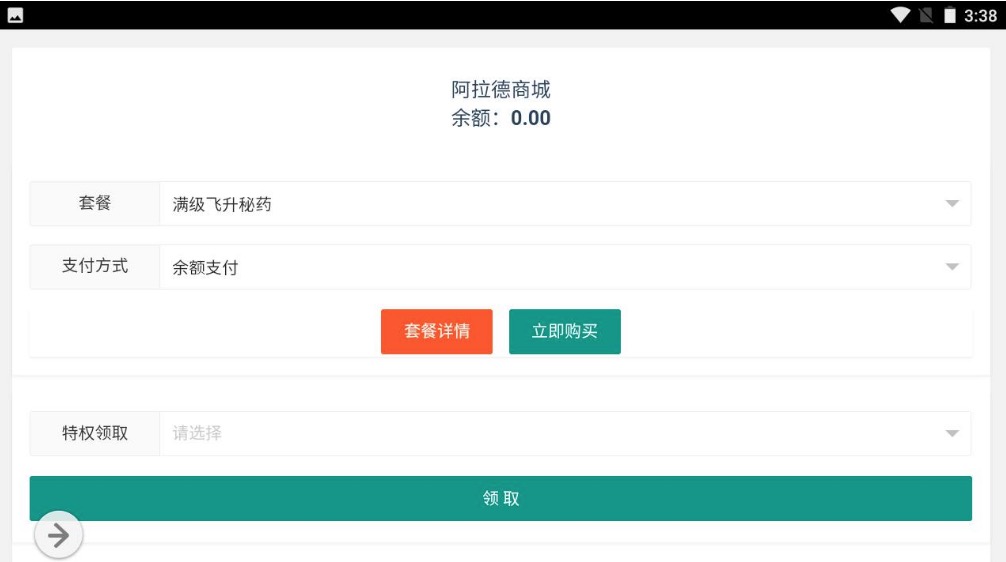The width and height of the screenshot is (1006, 562).
Task: Tap the floating right-arrow circle icon
Action: pos(58,535)
